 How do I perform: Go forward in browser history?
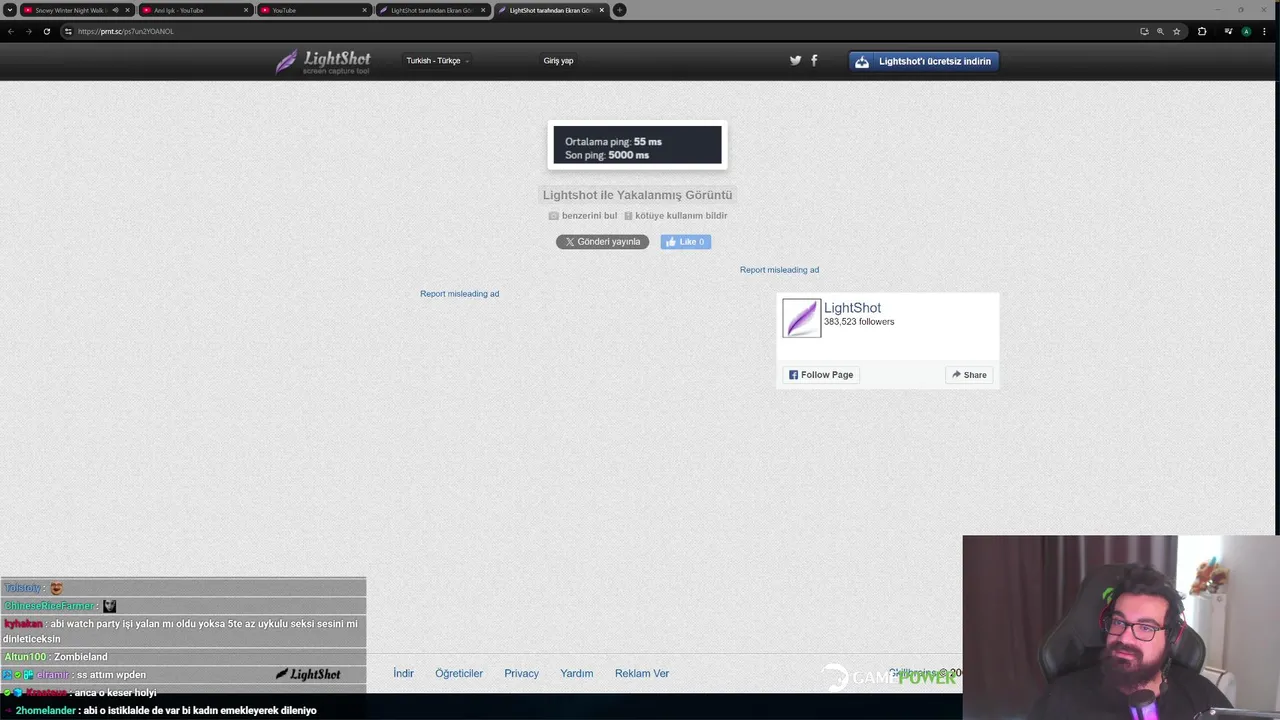(x=28, y=31)
